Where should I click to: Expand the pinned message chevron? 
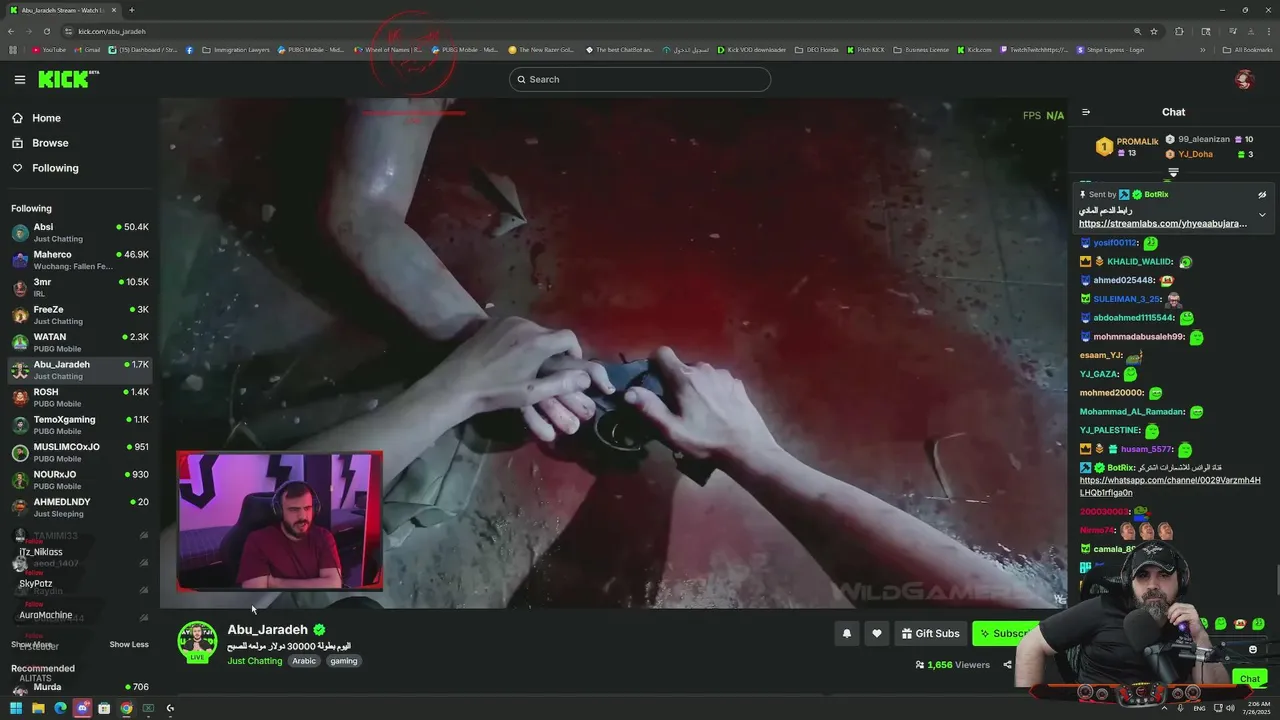pyautogui.click(x=1262, y=215)
